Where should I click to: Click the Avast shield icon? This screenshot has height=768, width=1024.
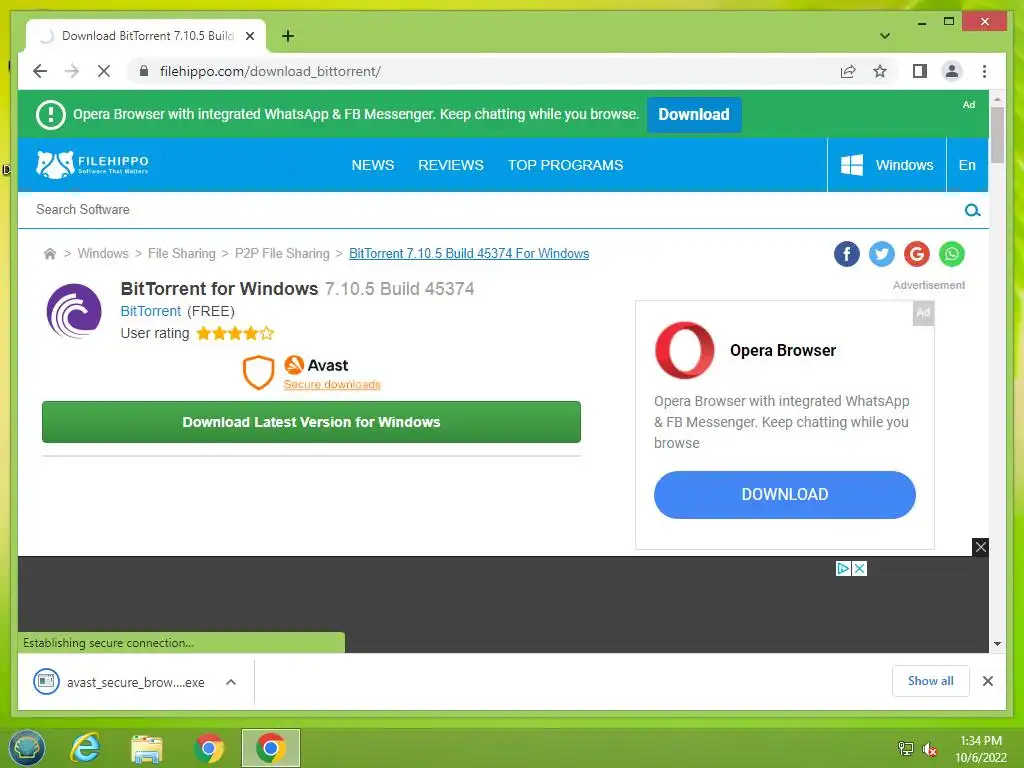(x=258, y=373)
